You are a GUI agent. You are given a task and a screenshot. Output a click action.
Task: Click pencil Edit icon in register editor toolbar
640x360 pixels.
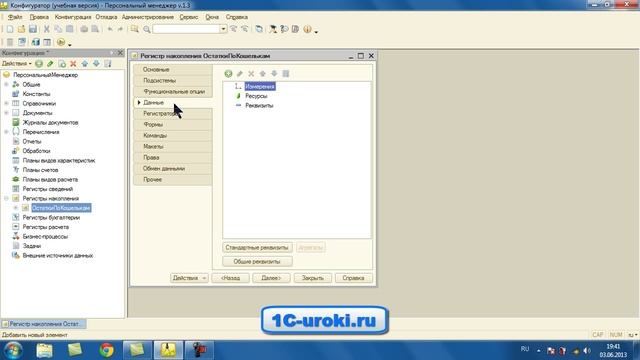[240, 73]
